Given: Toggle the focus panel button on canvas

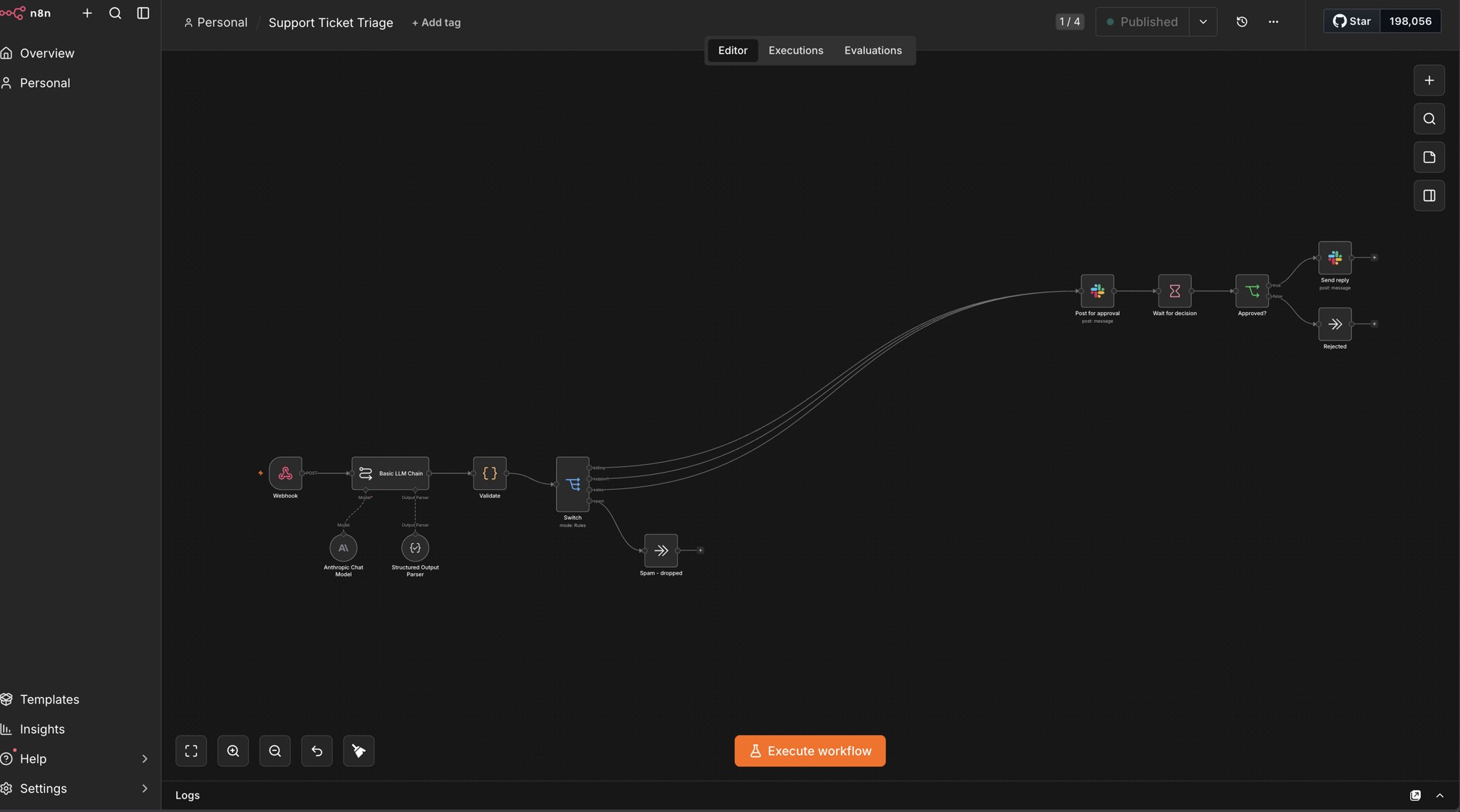Looking at the screenshot, I should tap(1429, 195).
